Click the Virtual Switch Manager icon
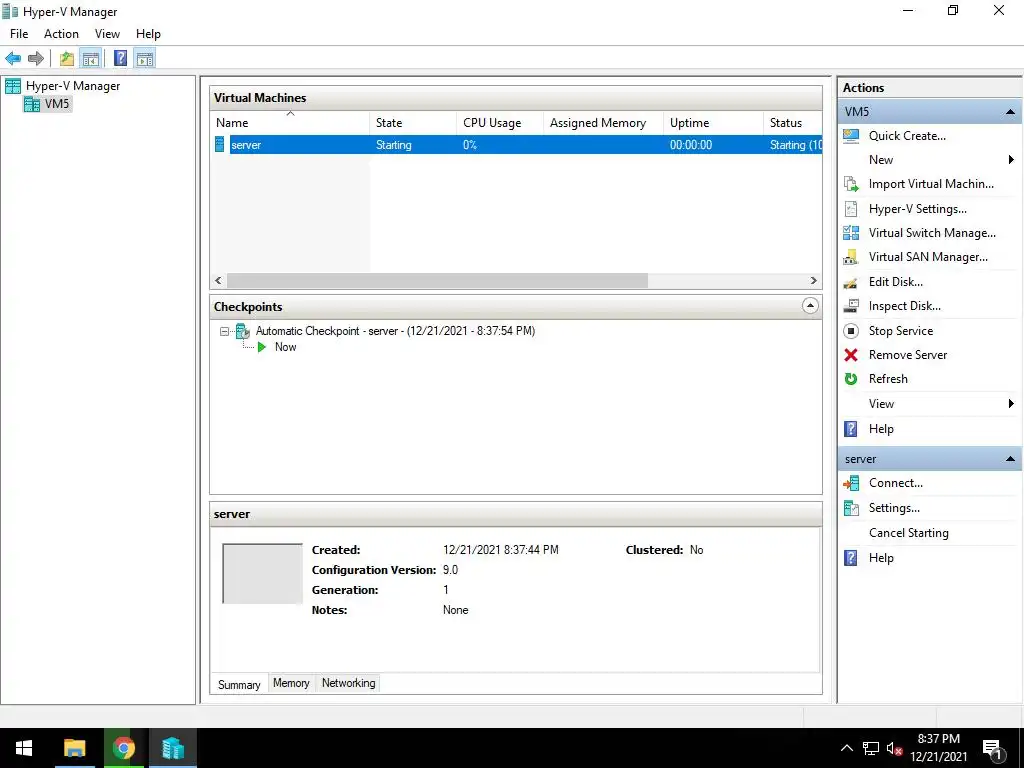The height and width of the screenshot is (768, 1024). coord(851,233)
